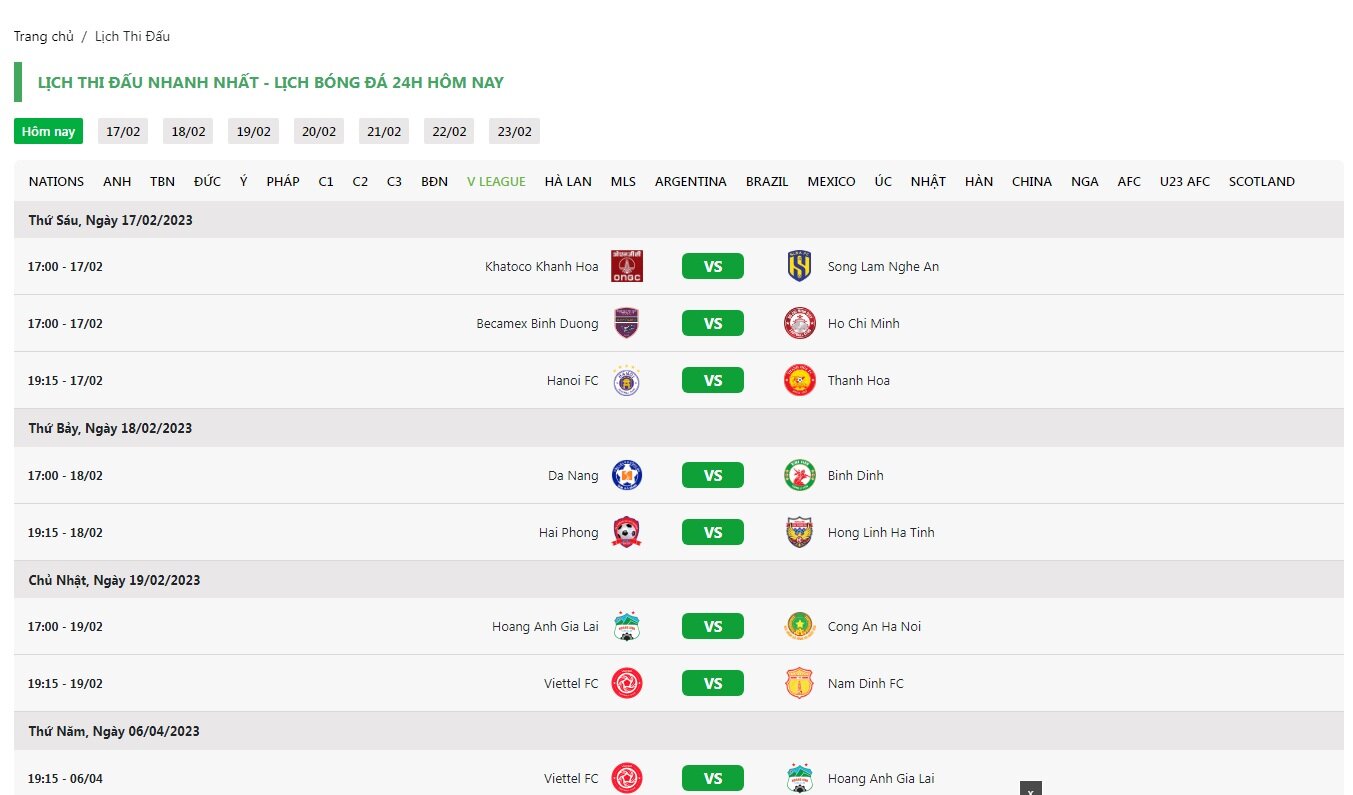
Task: Click the Cong An Ha Noi badge
Action: click(799, 627)
